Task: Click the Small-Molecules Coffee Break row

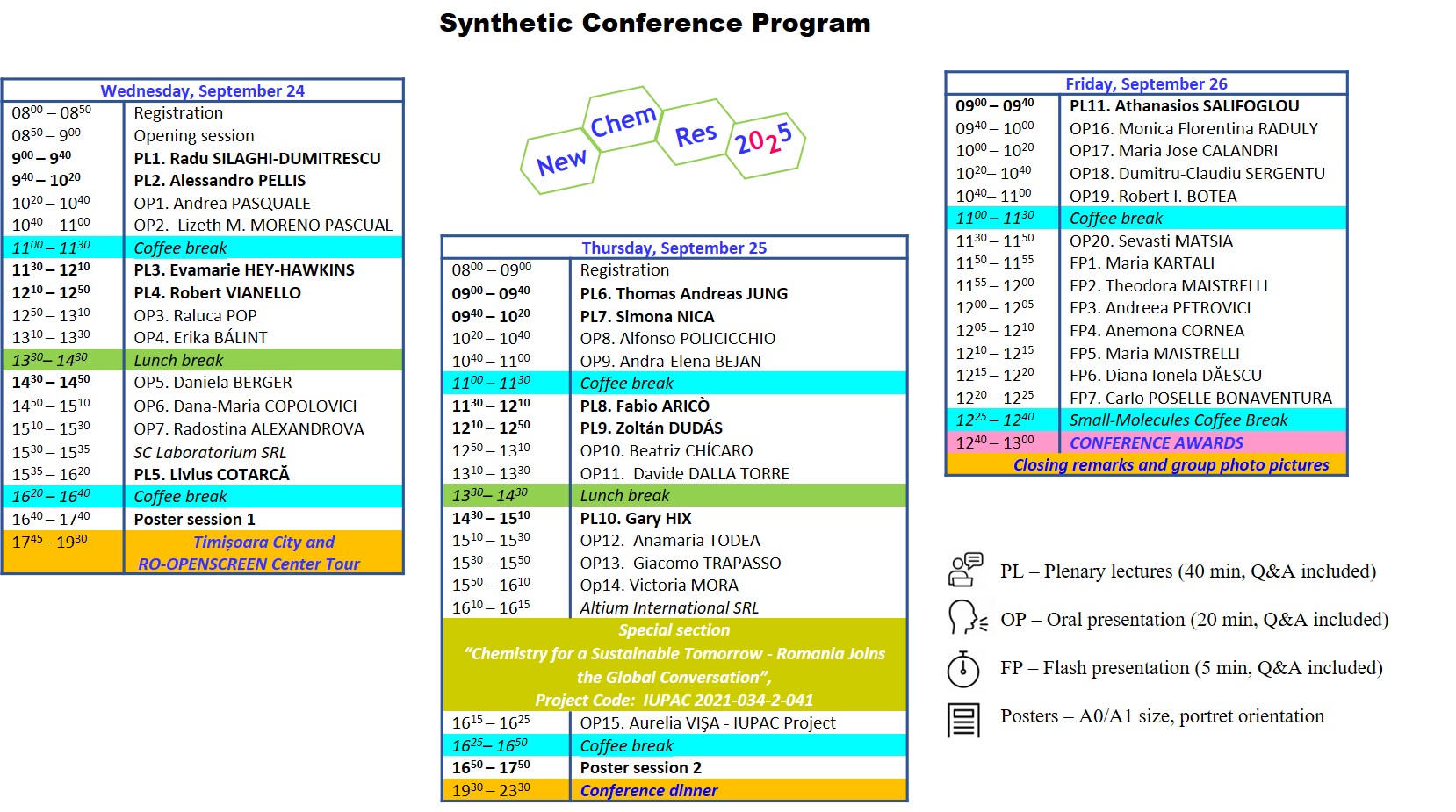Action: (x=1178, y=420)
